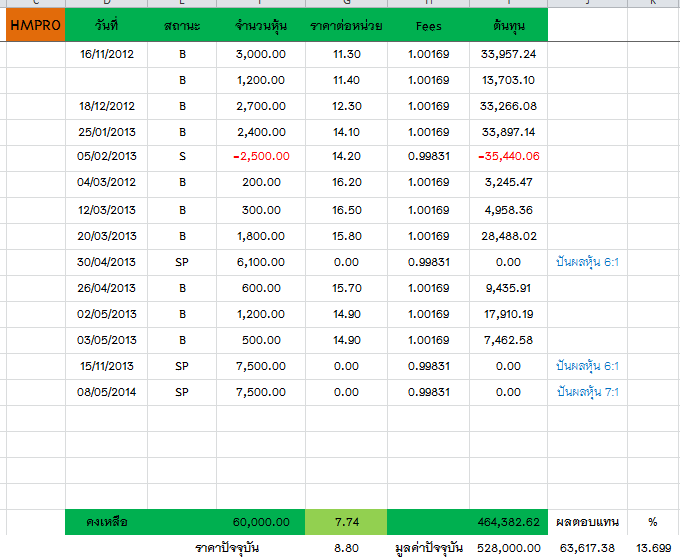Select date cell 25/01/2013
680x559 pixels.
(x=107, y=132)
